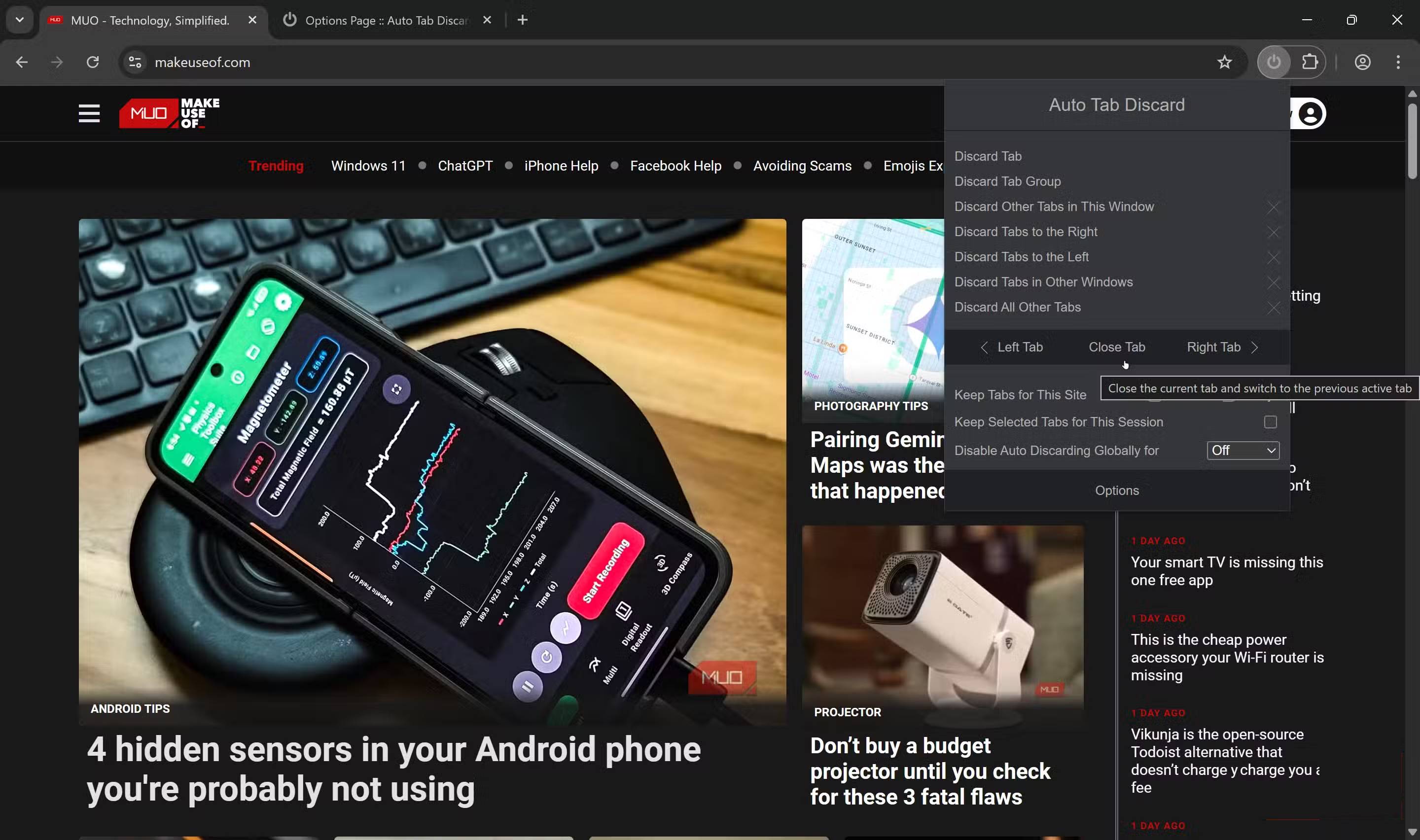Screen dimensions: 1420x840
Task: Click the browser profile avatar icon
Action: coord(1363,62)
